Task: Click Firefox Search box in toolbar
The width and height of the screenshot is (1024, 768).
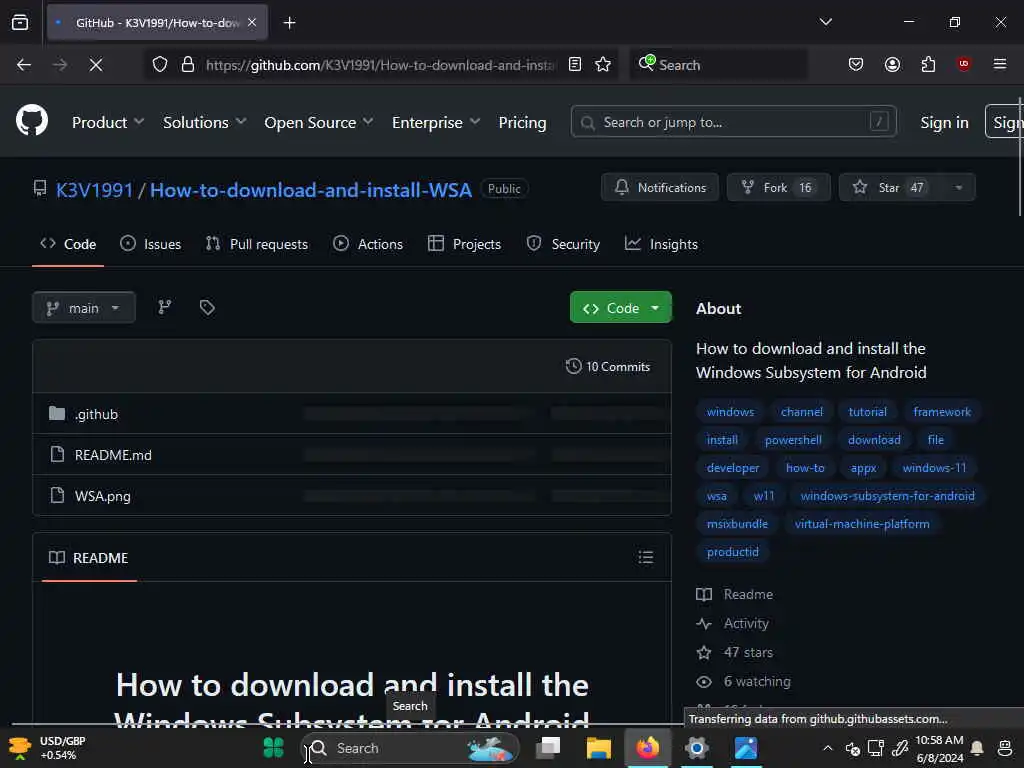Action: [718, 64]
